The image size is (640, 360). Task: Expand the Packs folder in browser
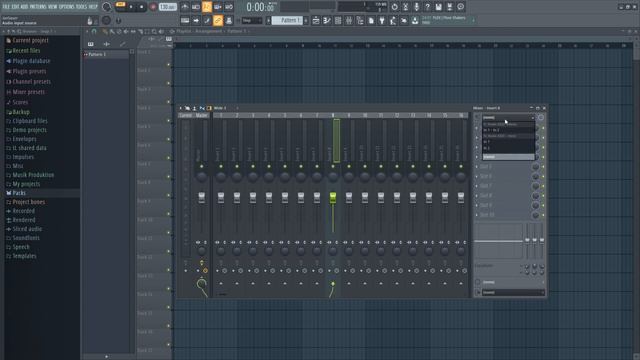[x=19, y=193]
